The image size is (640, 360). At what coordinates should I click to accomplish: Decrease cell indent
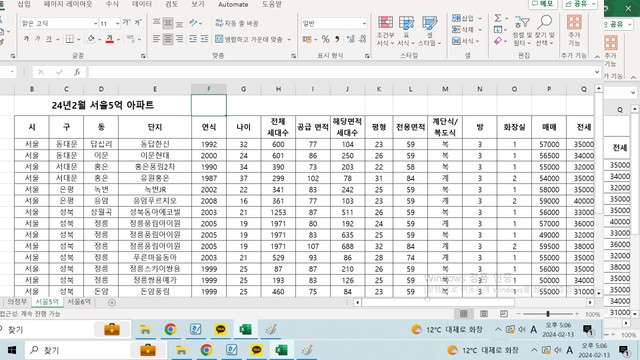click(x=193, y=39)
